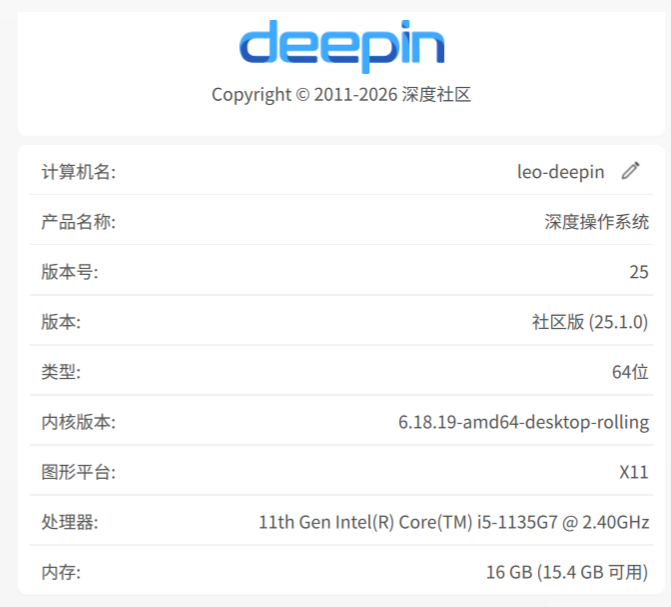Select the computer name leo-deepin
The width and height of the screenshot is (671, 607).
coord(561,172)
